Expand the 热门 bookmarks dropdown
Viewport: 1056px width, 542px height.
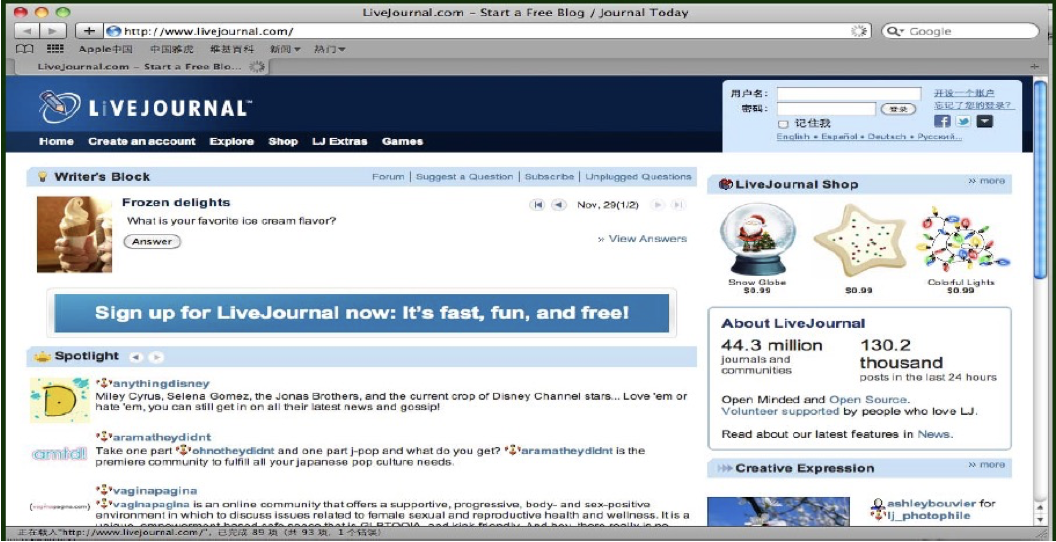330,49
